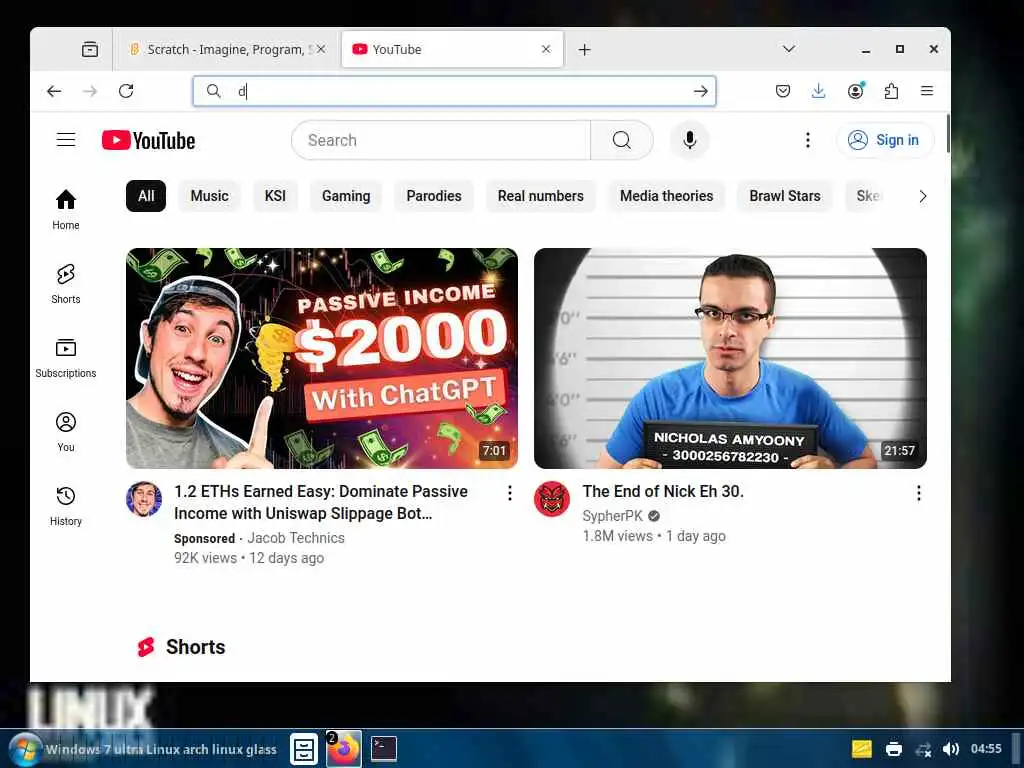
Task: Open Jacob Technics channel name link
Action: pos(296,538)
